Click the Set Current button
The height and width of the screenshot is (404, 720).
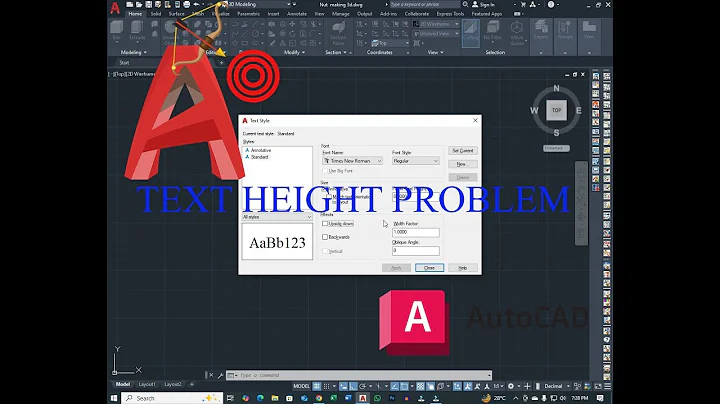tap(462, 151)
